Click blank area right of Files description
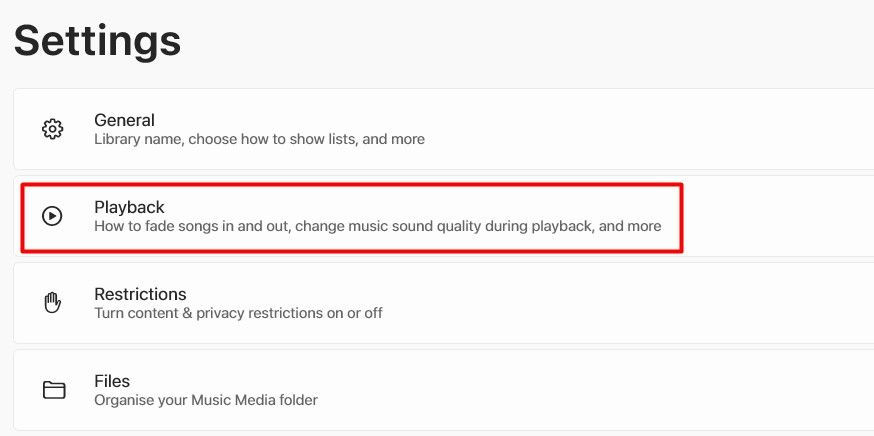The height and width of the screenshot is (436, 874). [591, 400]
